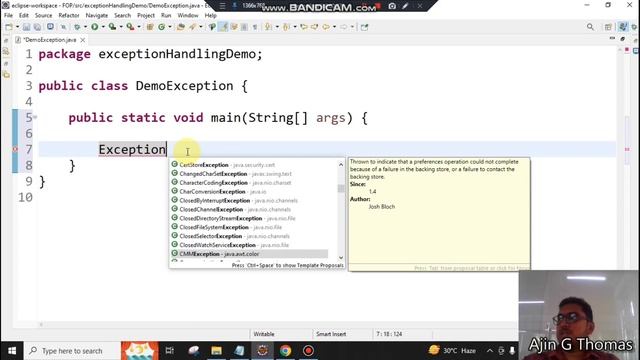
Task: Expand the Debug configurations dropdown arrow
Action: pos(85,27)
